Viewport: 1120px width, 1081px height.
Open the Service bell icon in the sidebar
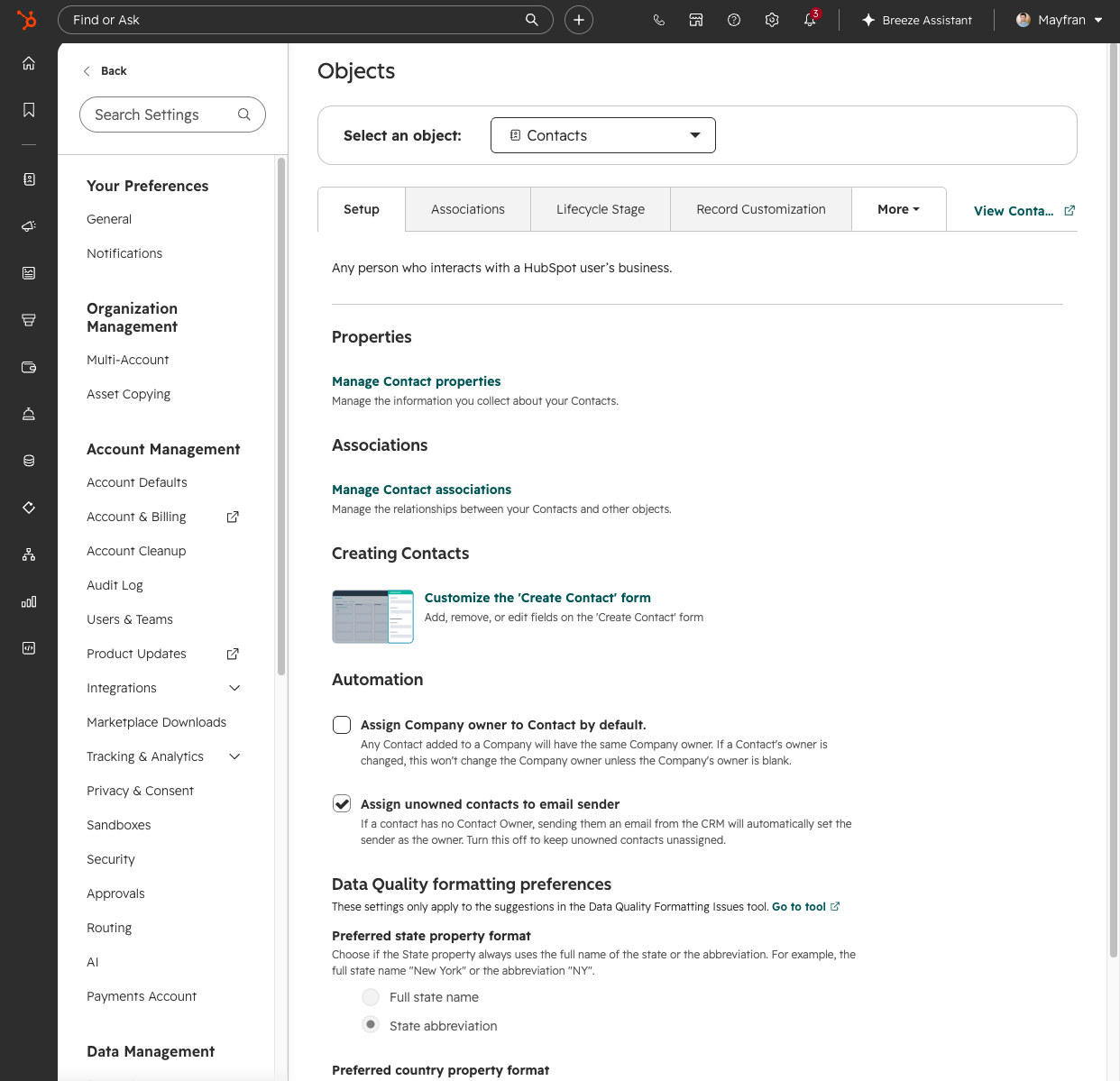[x=29, y=414]
